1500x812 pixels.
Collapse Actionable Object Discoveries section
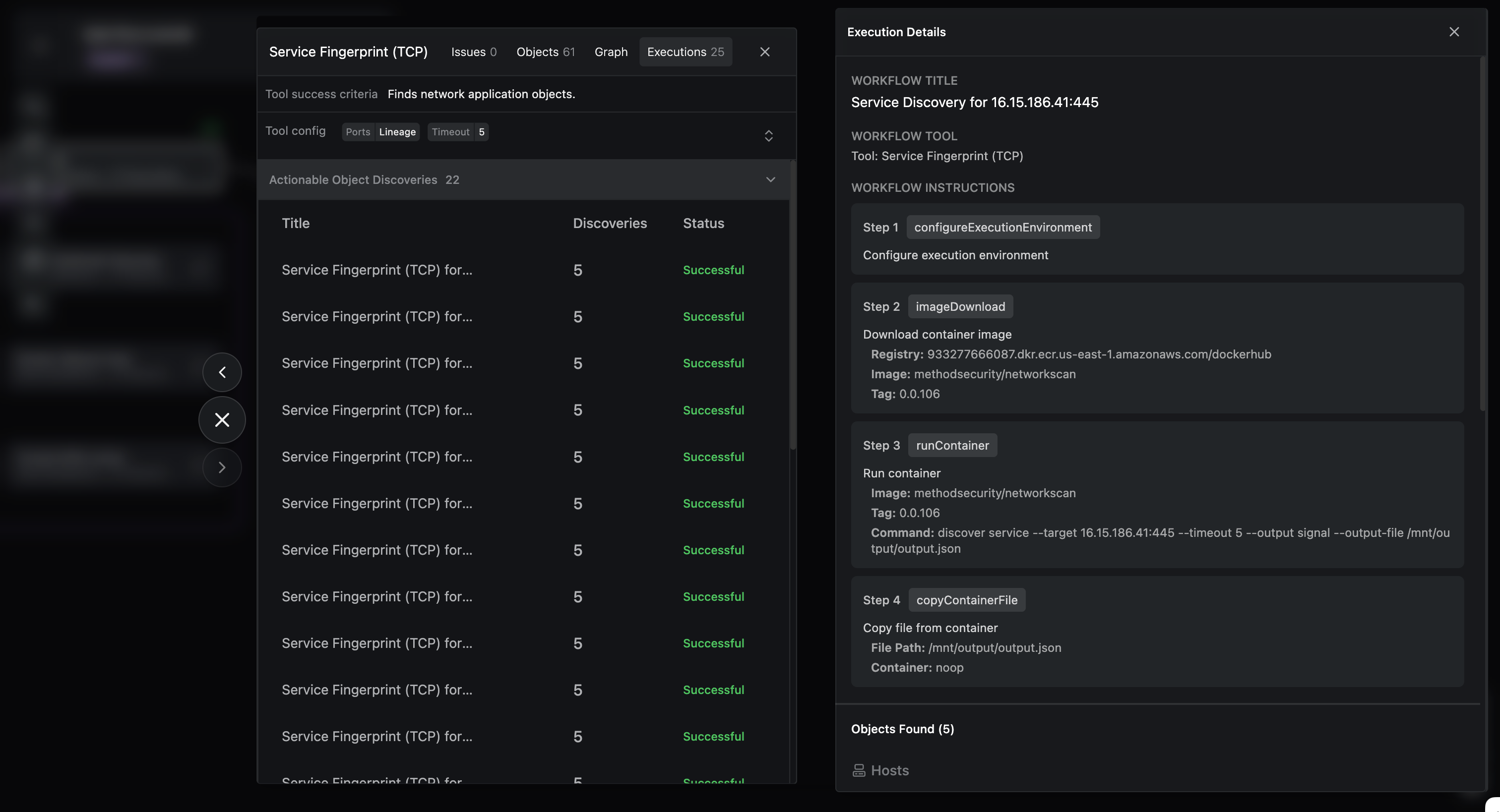click(770, 179)
